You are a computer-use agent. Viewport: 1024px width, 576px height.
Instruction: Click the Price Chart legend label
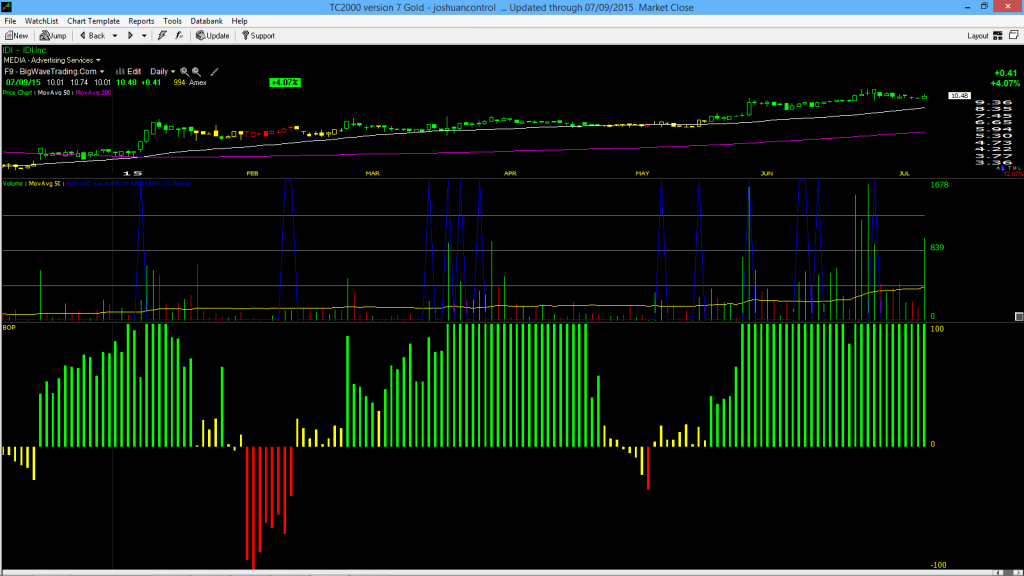click(x=18, y=93)
